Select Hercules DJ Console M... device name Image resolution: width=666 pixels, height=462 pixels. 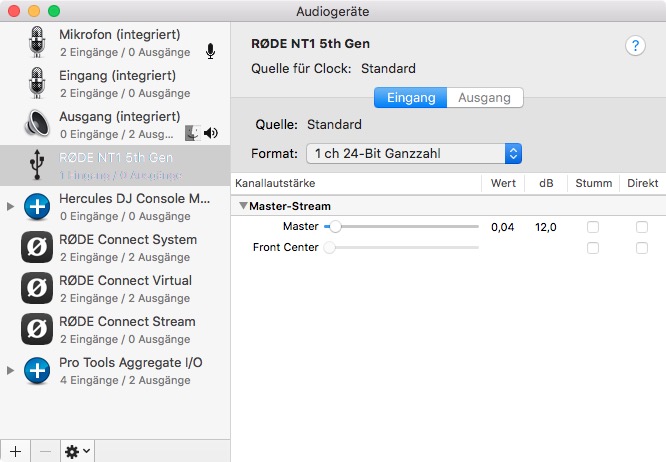tap(135, 198)
